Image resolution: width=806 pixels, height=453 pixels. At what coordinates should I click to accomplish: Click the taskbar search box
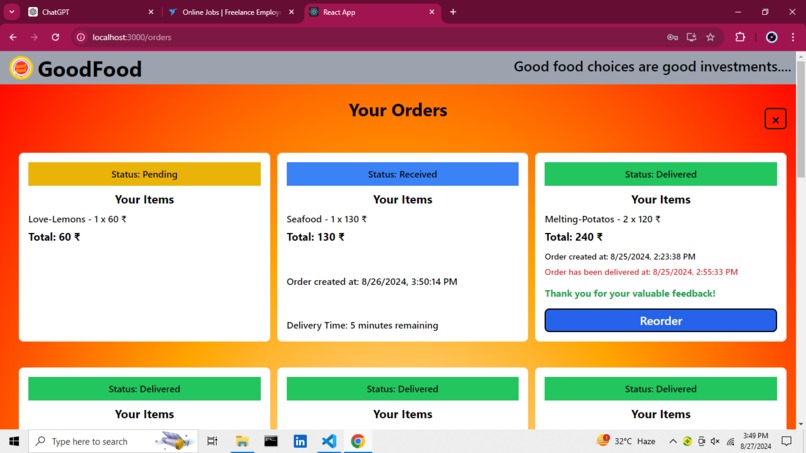tap(113, 441)
